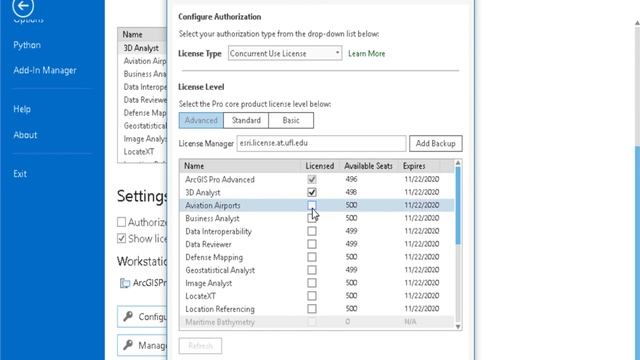Uncheck the Show license checkbox under Settings

pos(121,238)
